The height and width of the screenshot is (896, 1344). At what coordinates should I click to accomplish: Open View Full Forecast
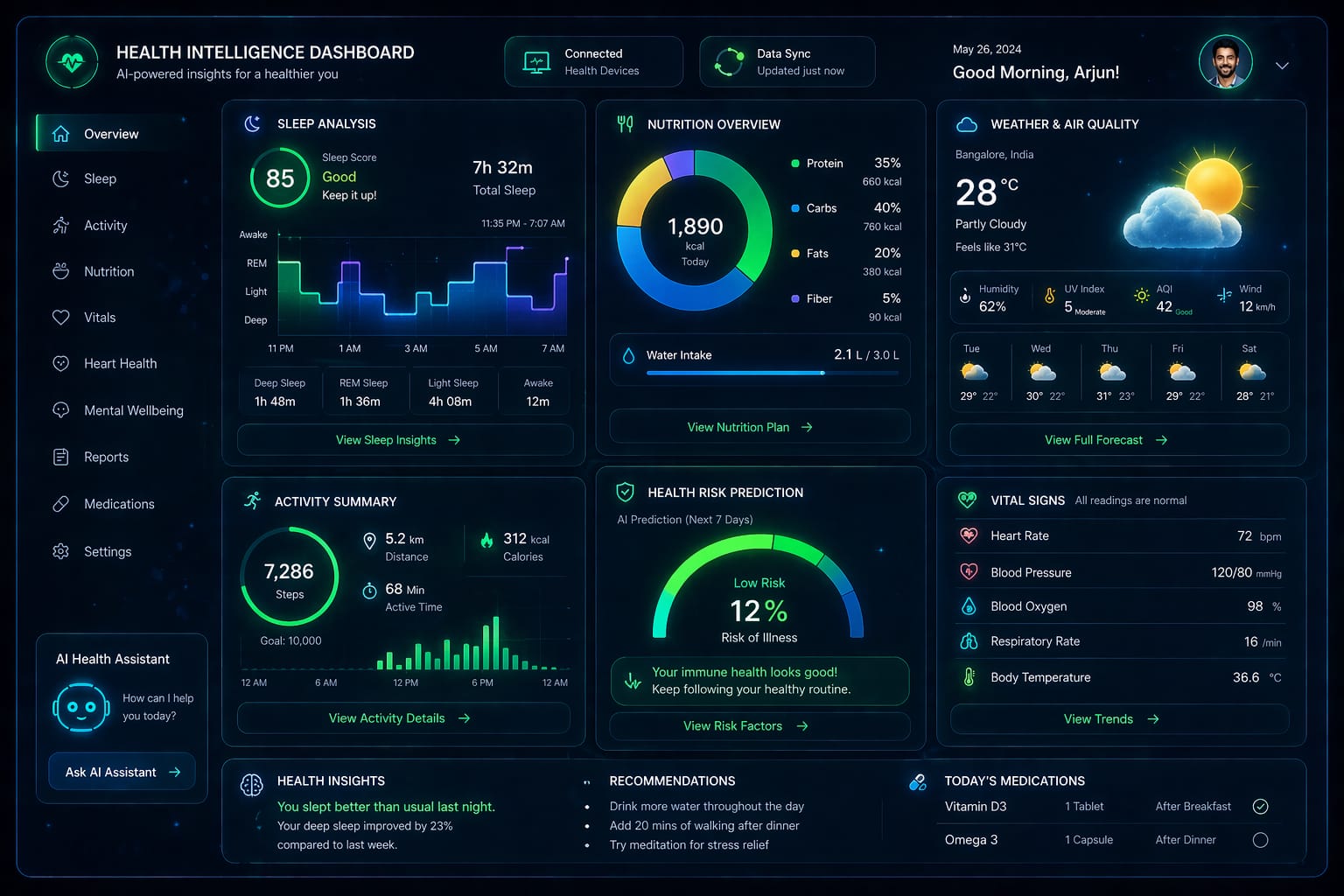[x=1119, y=439]
